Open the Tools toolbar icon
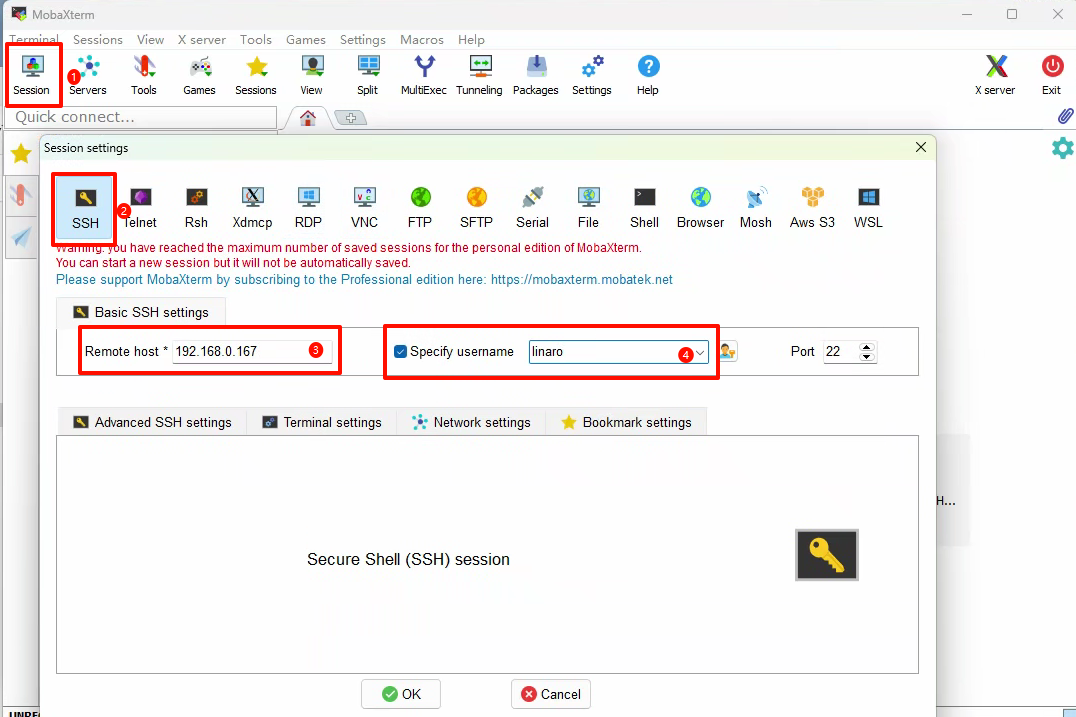This screenshot has height=717, width=1076. pyautogui.click(x=144, y=75)
